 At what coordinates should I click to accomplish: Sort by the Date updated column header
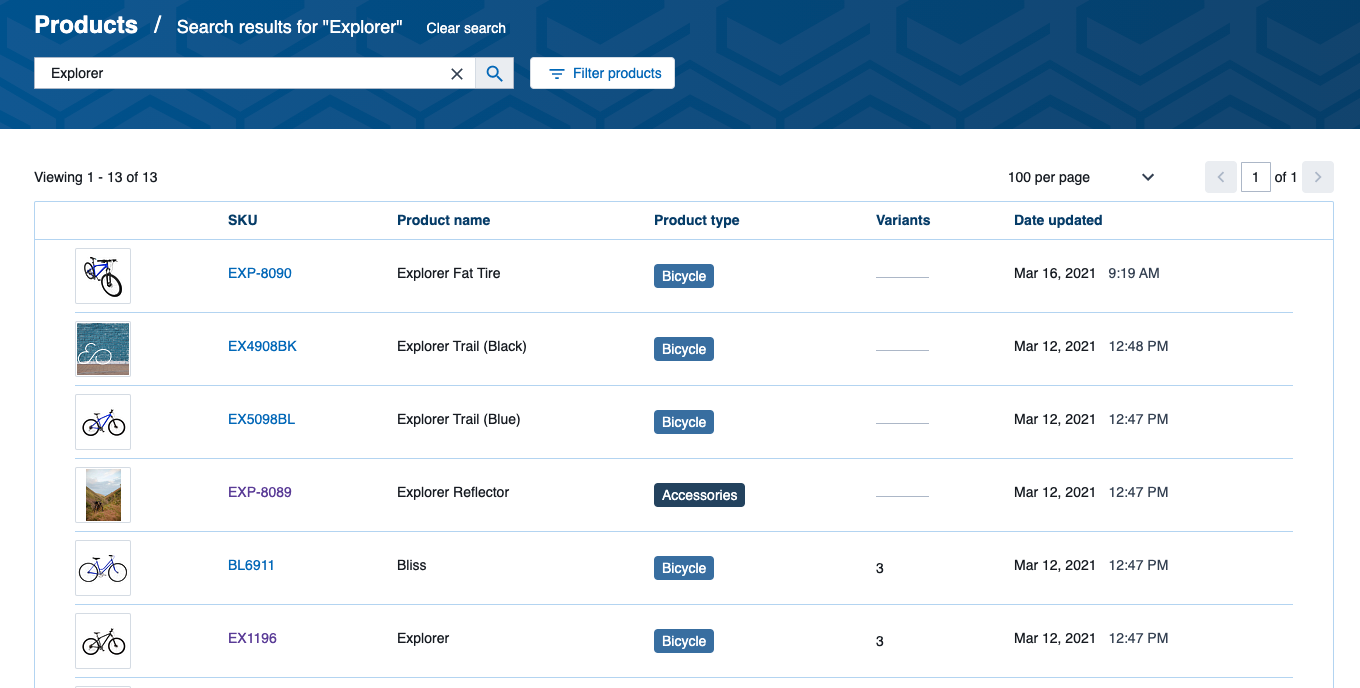[1058, 220]
